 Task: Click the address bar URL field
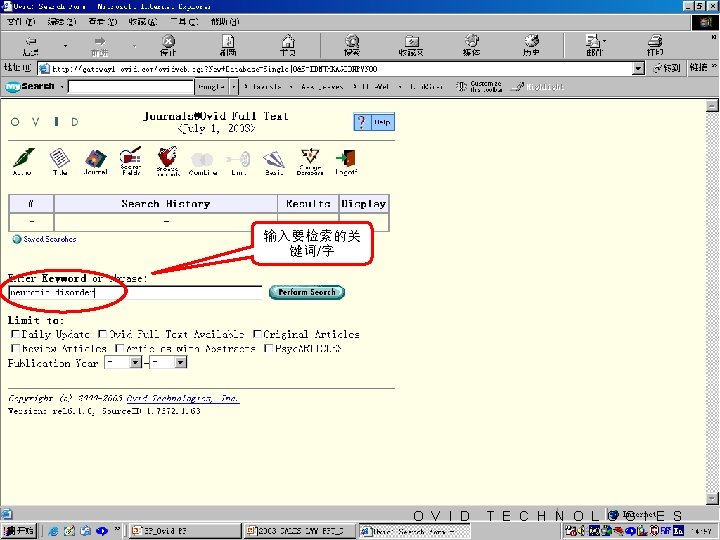(335, 69)
